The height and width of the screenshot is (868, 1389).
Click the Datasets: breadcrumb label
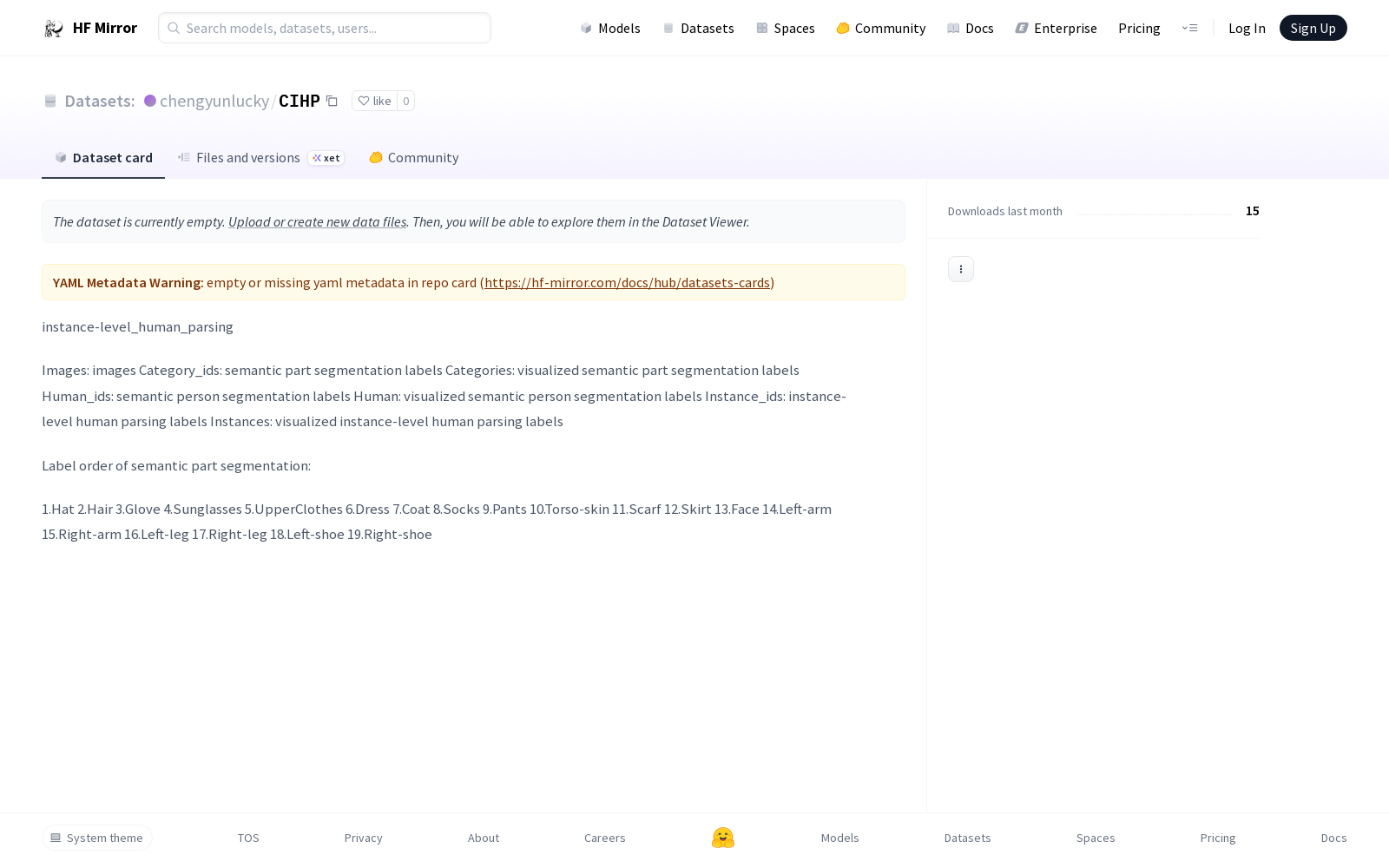pyautogui.click(x=100, y=101)
